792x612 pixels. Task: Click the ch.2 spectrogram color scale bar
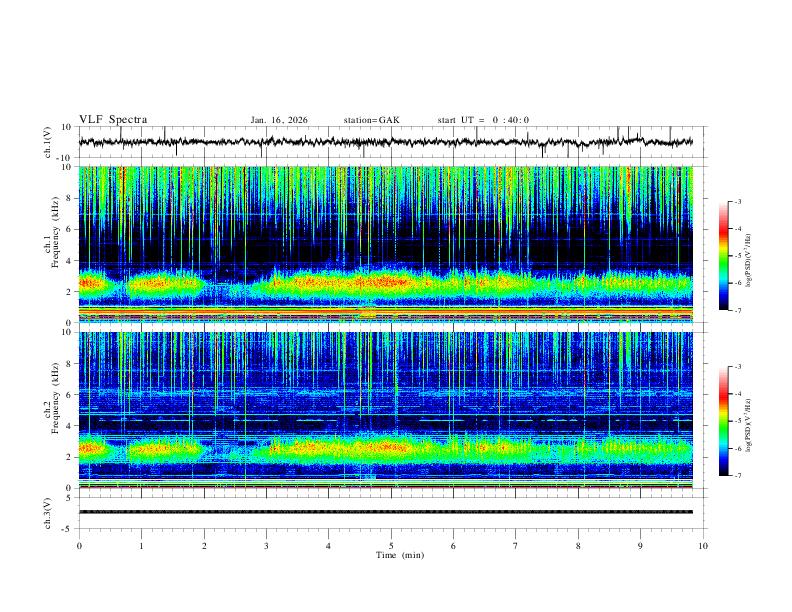pyautogui.click(x=723, y=421)
